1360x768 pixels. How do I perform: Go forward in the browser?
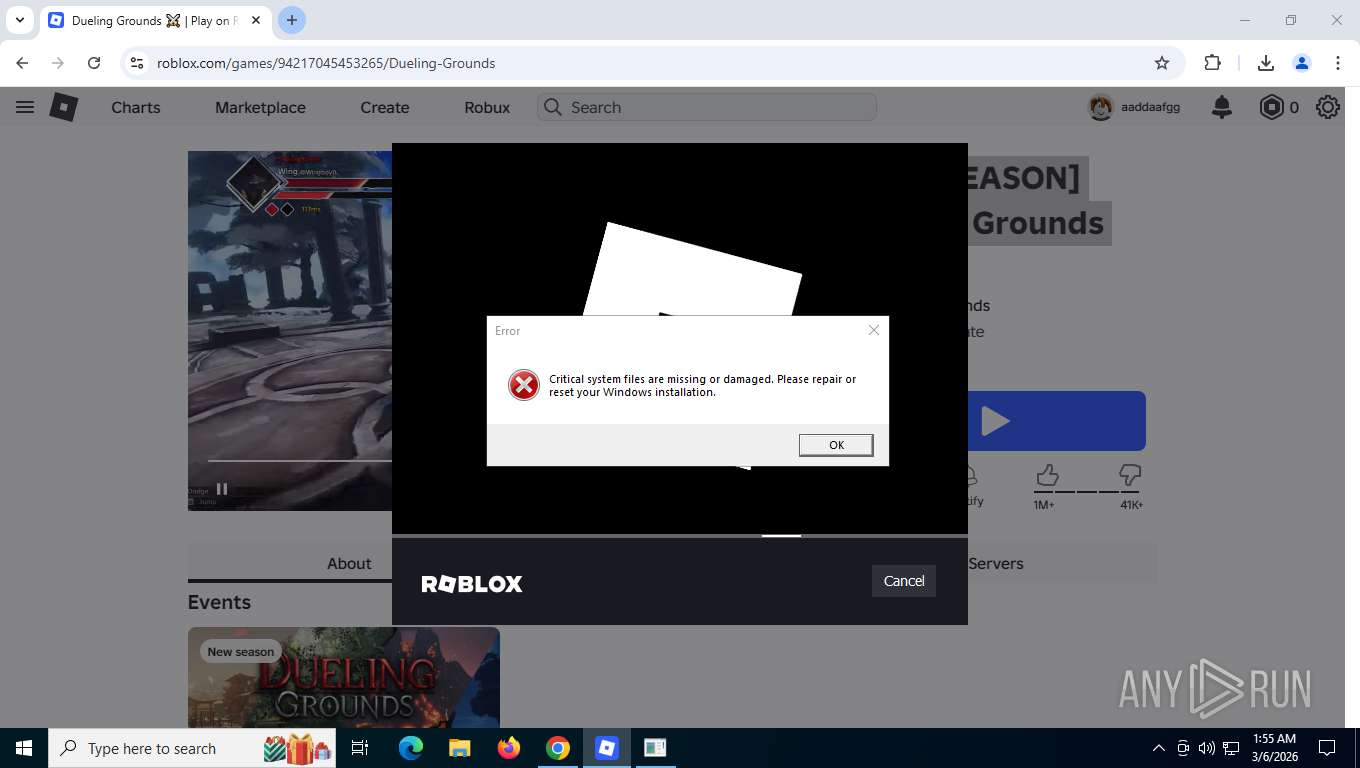58,63
